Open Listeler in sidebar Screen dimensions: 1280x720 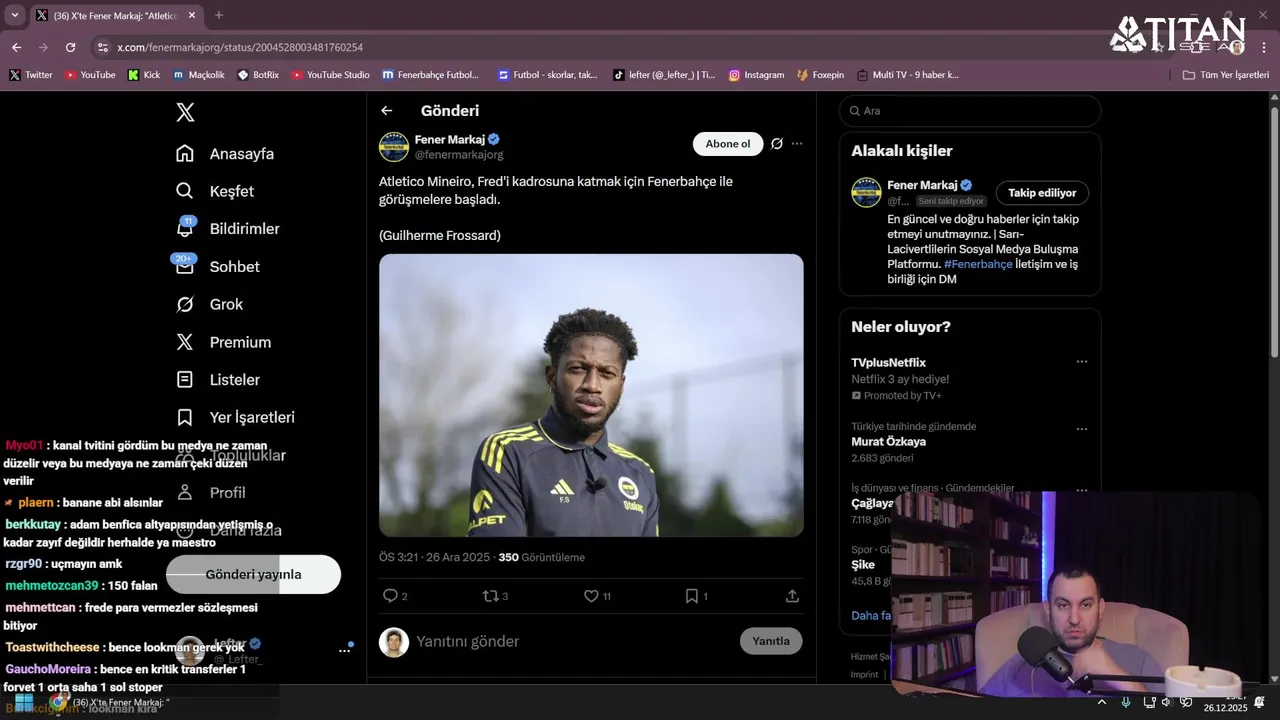pyautogui.click(x=218, y=380)
